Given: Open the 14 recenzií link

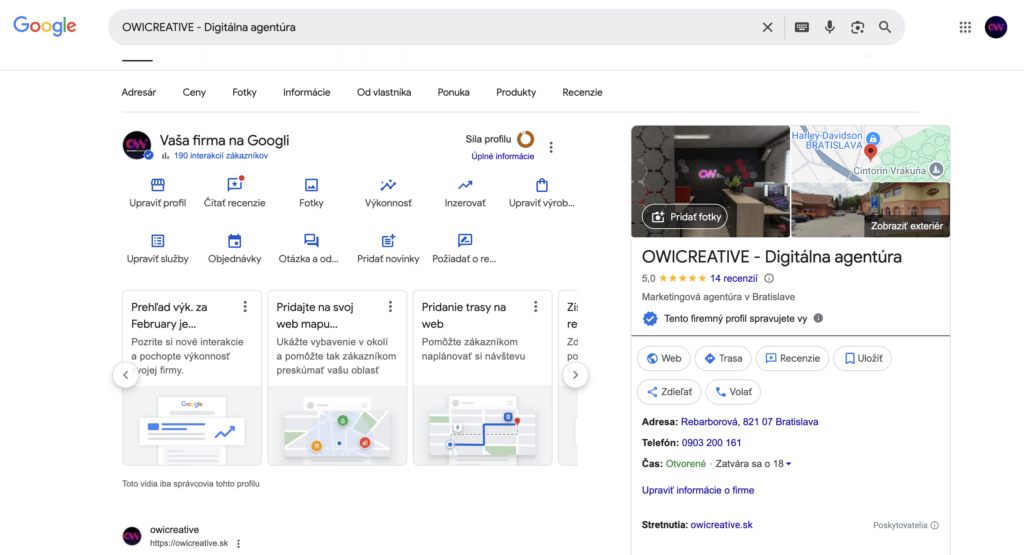Looking at the screenshot, I should (734, 279).
